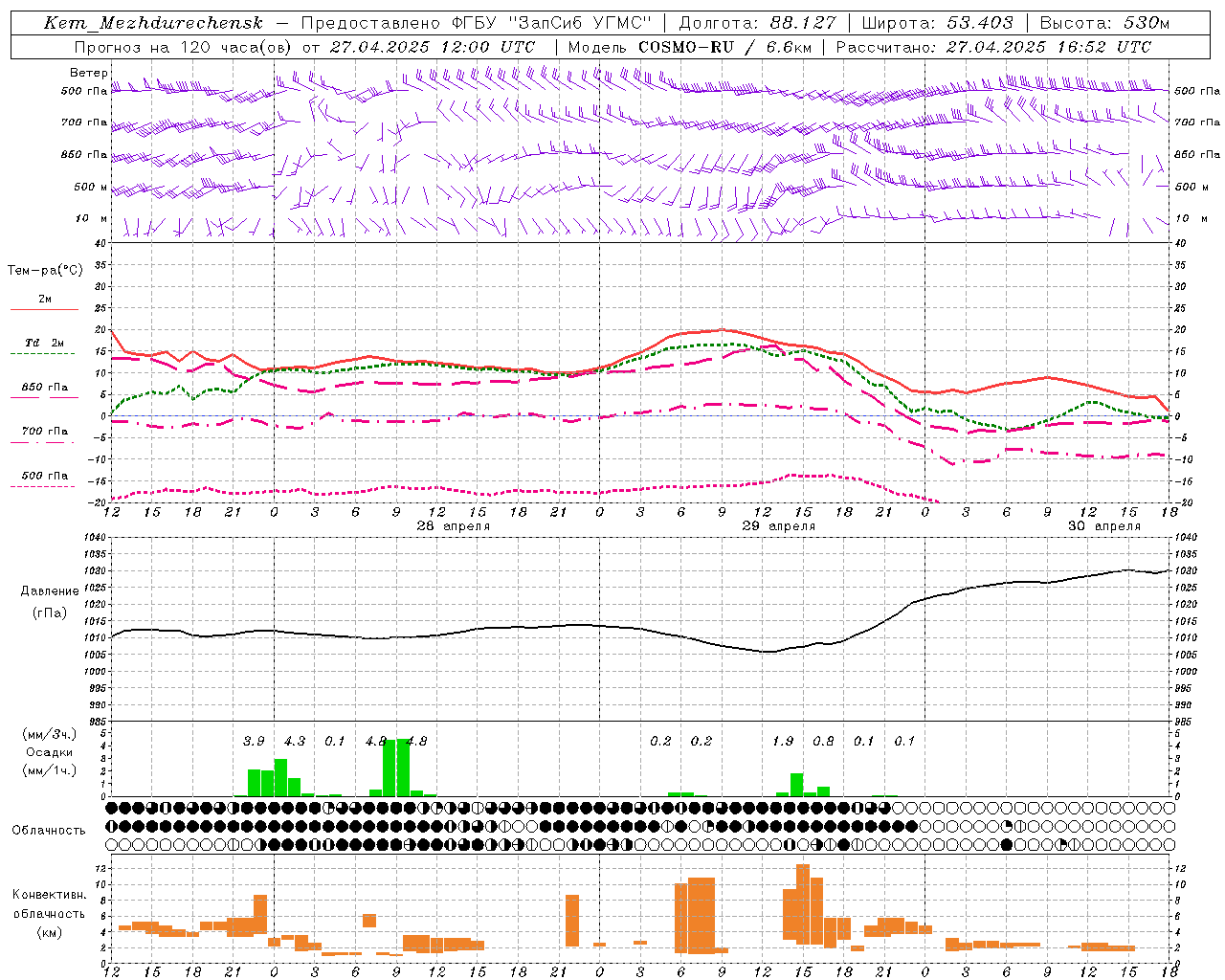Click the elevation text 'Высота: 530м'
Screen dimensions: 1225x980
click(x=1104, y=23)
